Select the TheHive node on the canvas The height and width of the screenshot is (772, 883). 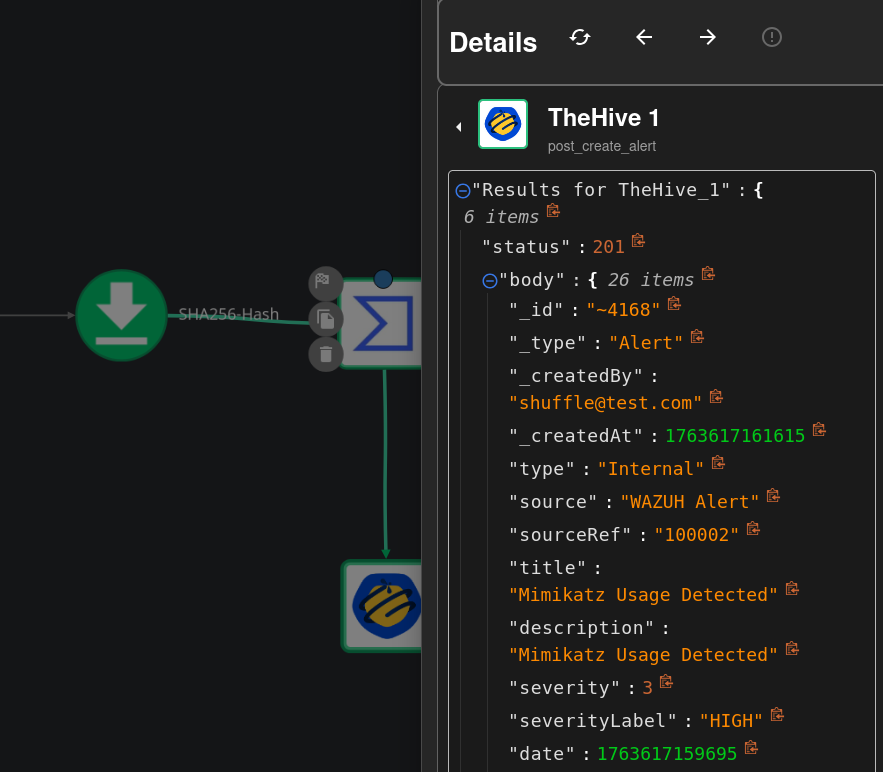tap(385, 606)
